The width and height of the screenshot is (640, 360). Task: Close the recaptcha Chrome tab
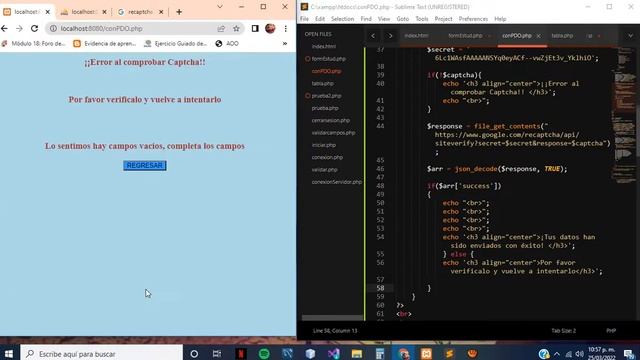[x=161, y=12]
